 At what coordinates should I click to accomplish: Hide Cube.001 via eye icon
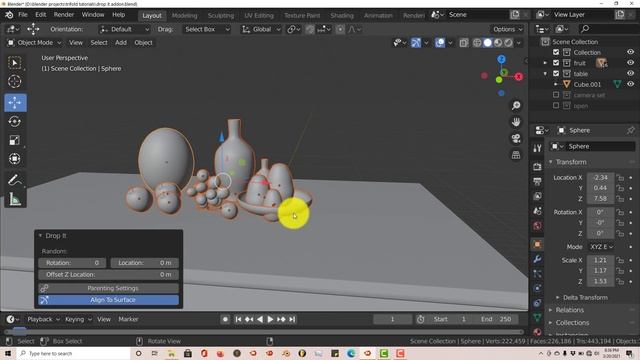(631, 84)
